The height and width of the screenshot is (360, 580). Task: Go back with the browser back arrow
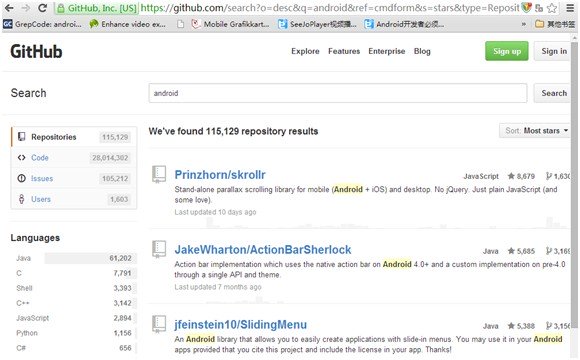pos(9,8)
